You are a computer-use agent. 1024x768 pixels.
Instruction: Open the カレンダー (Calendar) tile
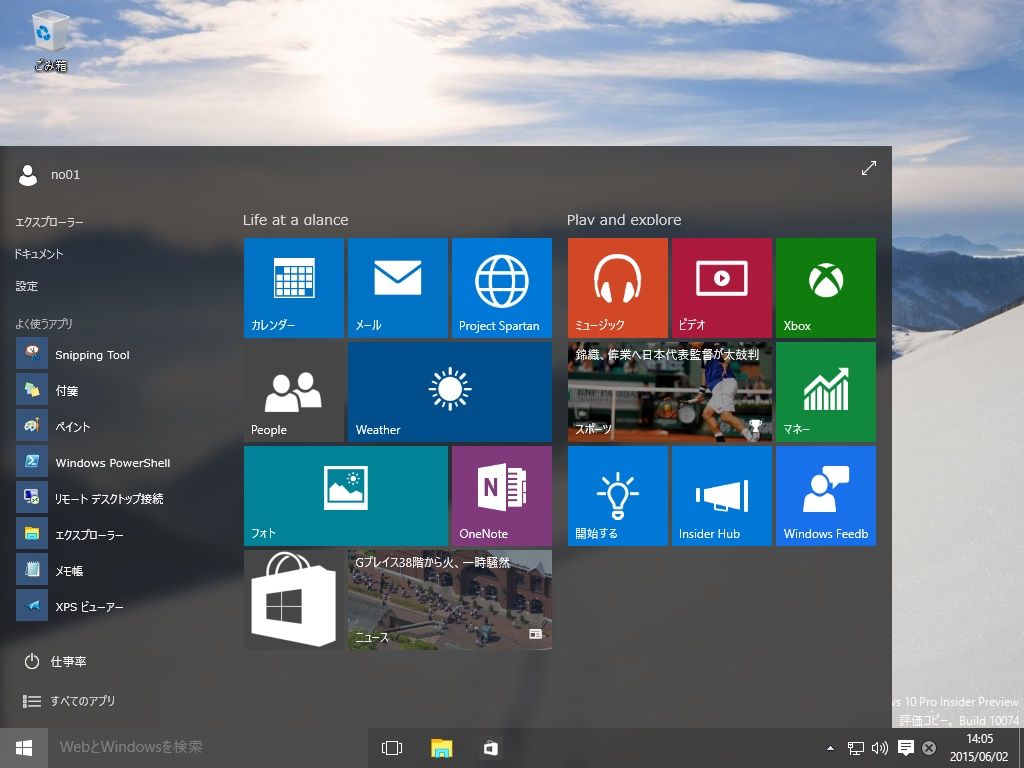[x=294, y=288]
